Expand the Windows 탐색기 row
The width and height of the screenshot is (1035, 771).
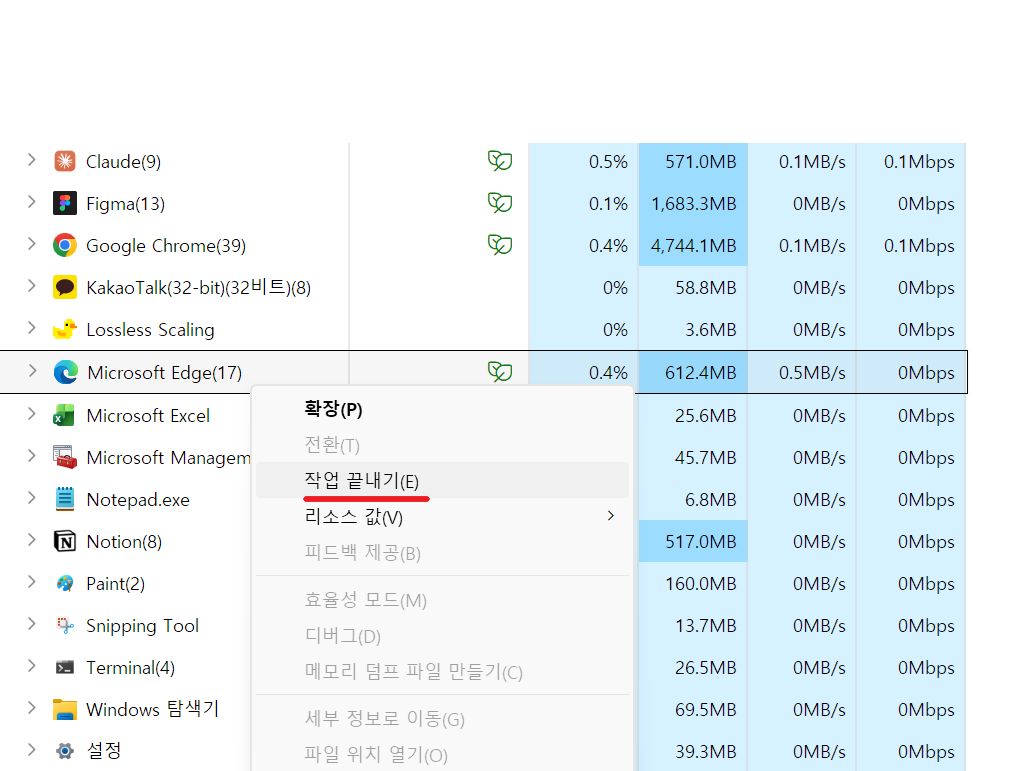tap(31, 708)
